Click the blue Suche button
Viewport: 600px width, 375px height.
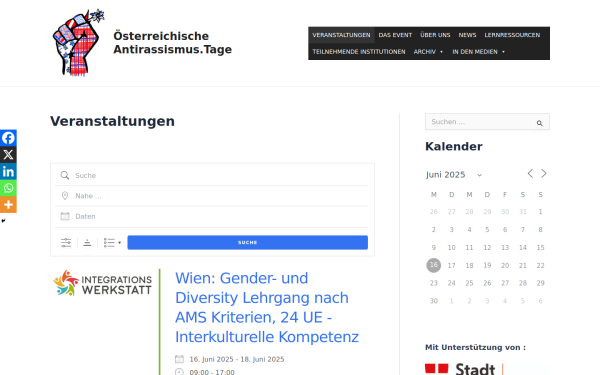[248, 243]
